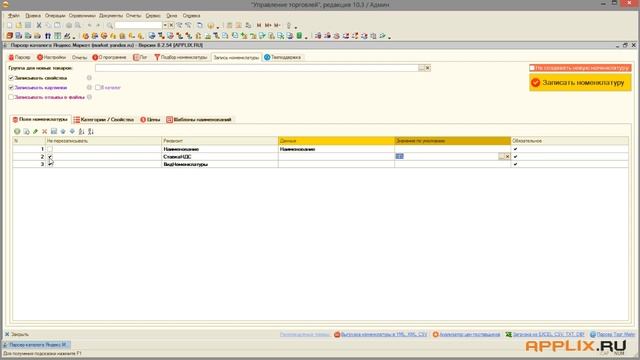640x360 pixels.
Task: Click the Реквизит column header
Action: pyautogui.click(x=220, y=141)
